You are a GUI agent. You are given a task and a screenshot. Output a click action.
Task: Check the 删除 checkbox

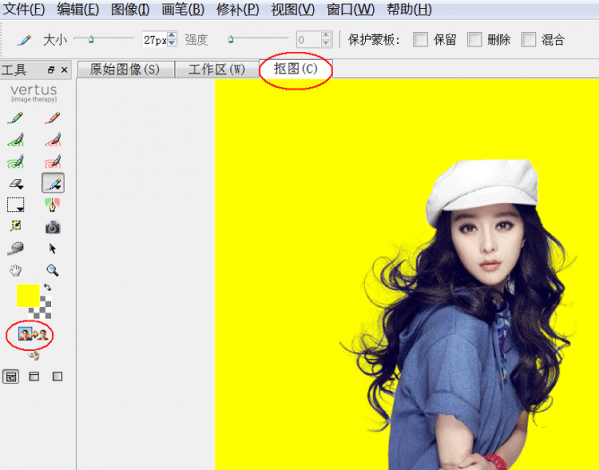tap(474, 39)
